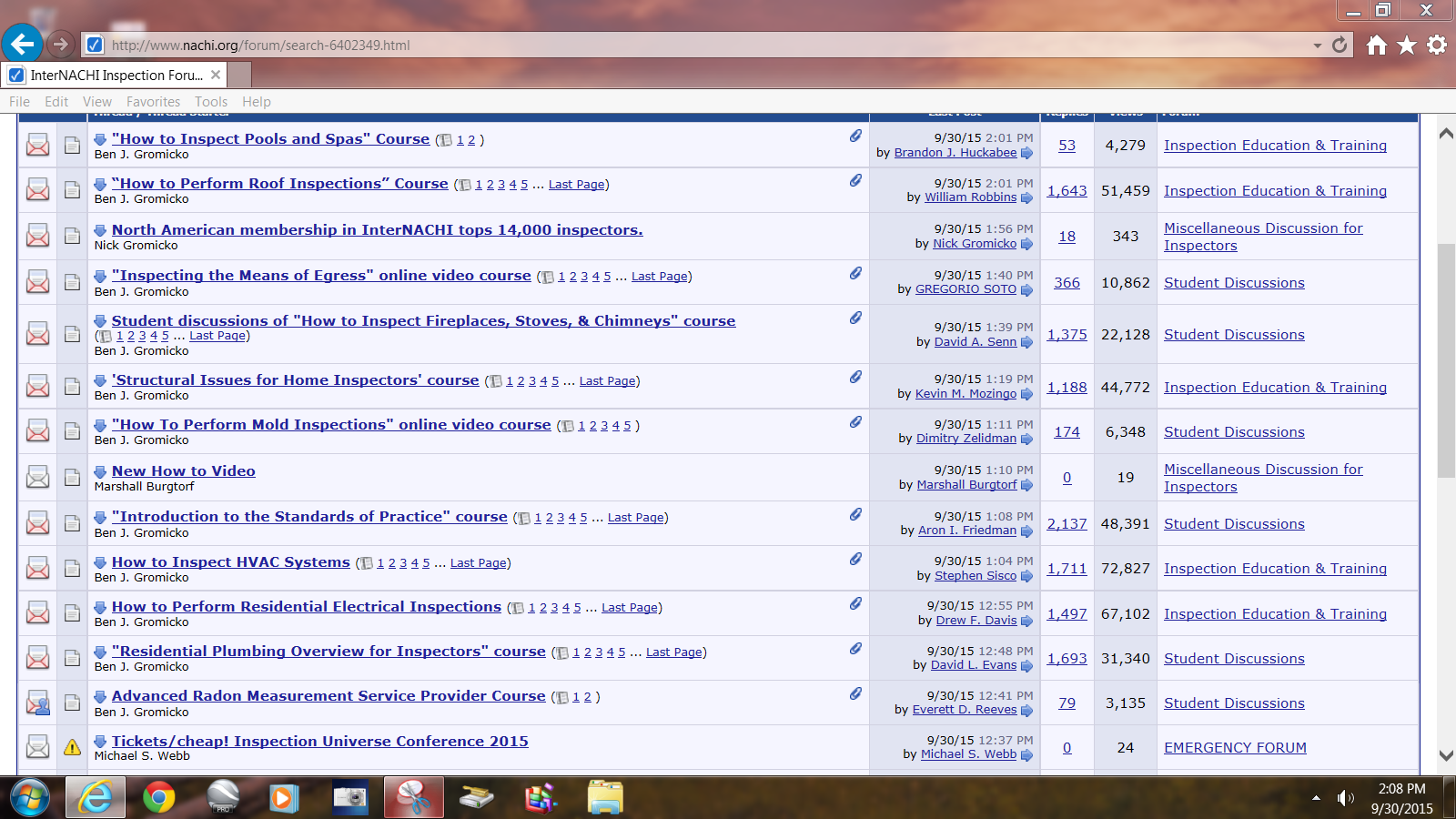The width and height of the screenshot is (1456, 819).
Task: Open the Edit menu
Action: 56,102
